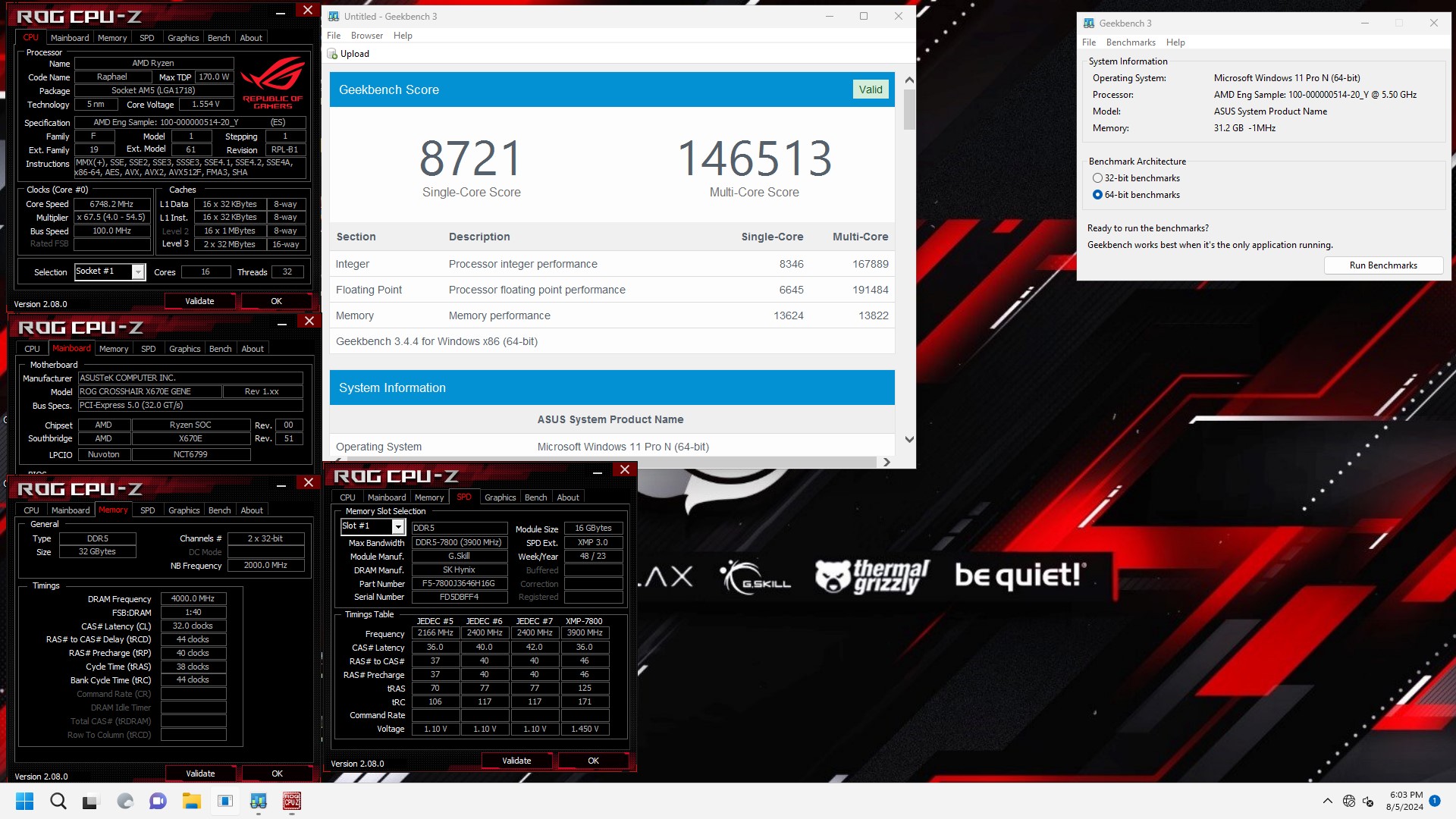Open the Browser menu in the Geekbench results window
The width and height of the screenshot is (1456, 819).
tap(367, 36)
